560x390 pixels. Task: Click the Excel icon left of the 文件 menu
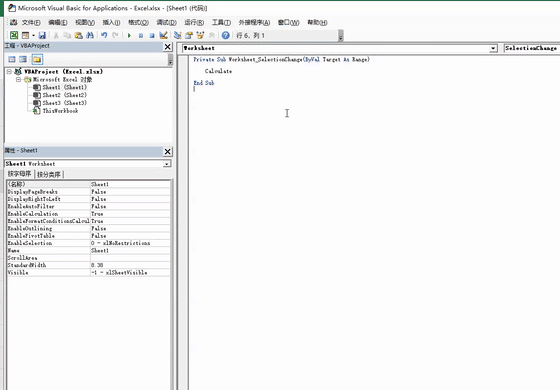coord(14,22)
